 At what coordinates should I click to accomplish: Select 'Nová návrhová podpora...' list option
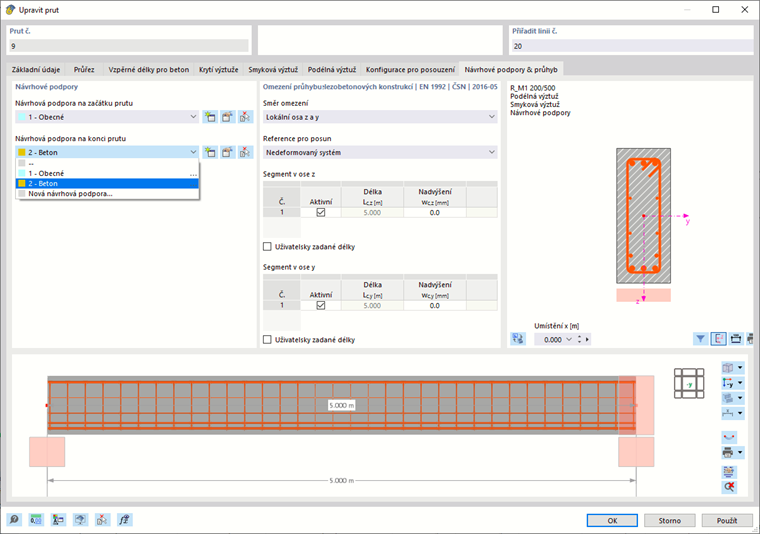tap(107, 194)
